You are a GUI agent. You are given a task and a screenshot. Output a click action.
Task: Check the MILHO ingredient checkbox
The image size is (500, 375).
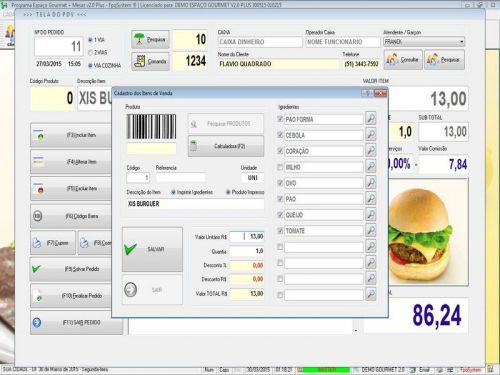[280, 167]
